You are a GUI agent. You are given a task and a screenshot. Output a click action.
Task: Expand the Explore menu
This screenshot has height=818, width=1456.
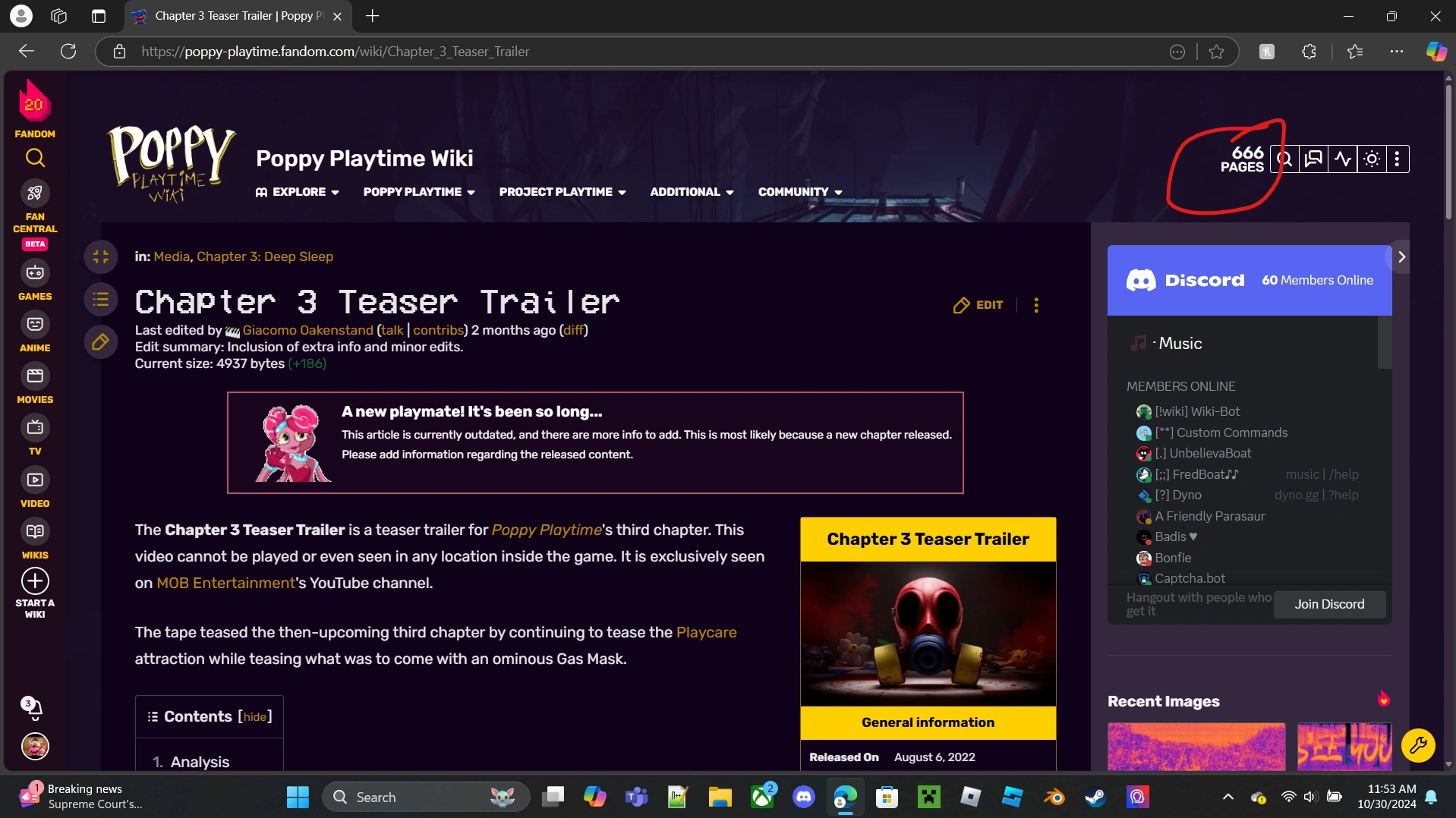coord(298,192)
